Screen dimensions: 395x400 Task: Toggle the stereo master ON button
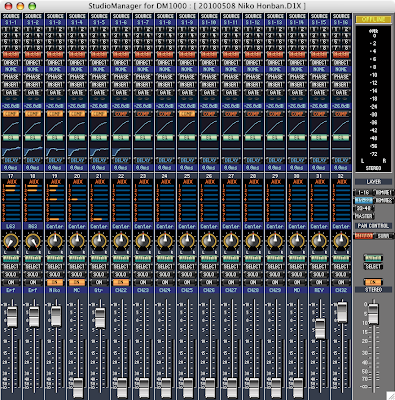tap(373, 282)
